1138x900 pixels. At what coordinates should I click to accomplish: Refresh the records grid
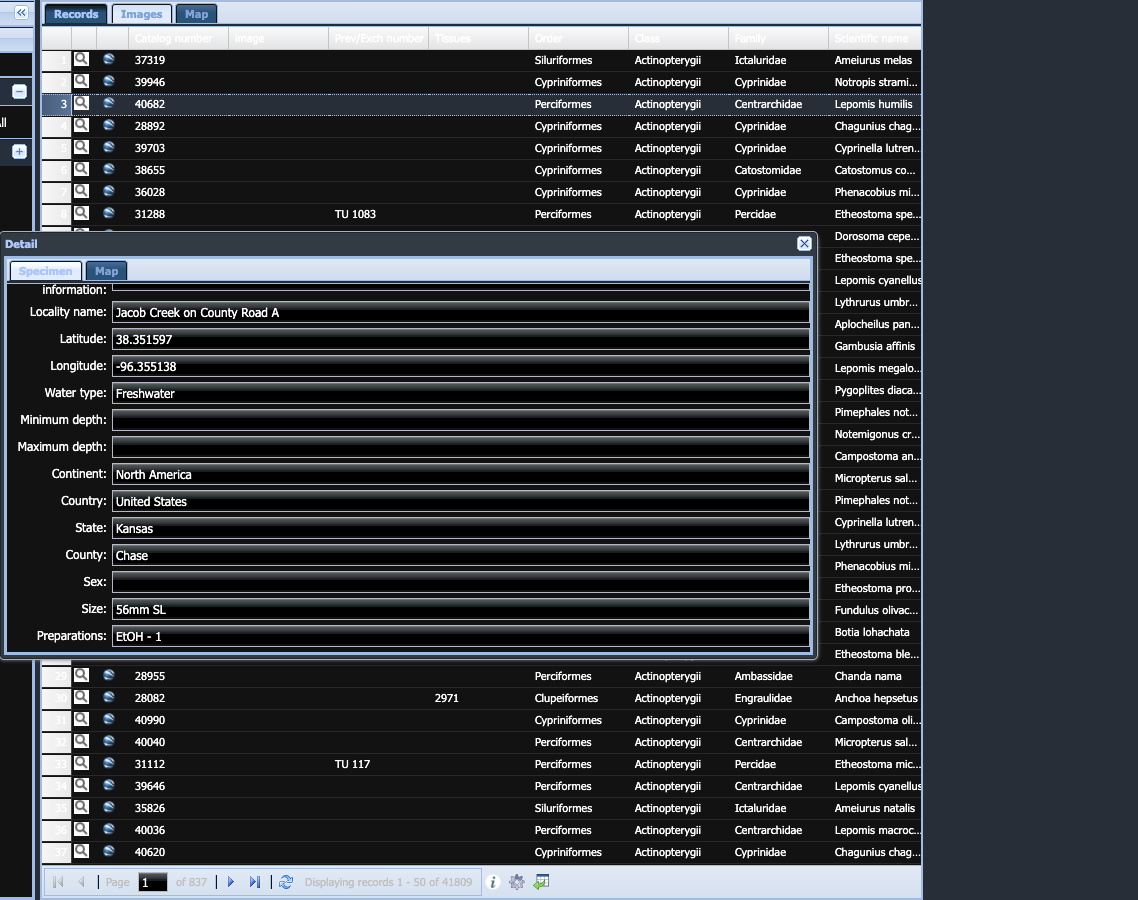coord(286,882)
